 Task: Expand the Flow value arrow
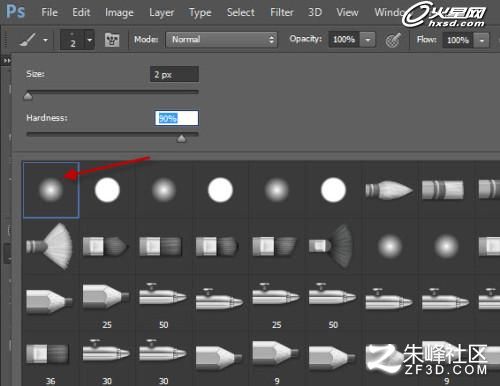tap(482, 41)
